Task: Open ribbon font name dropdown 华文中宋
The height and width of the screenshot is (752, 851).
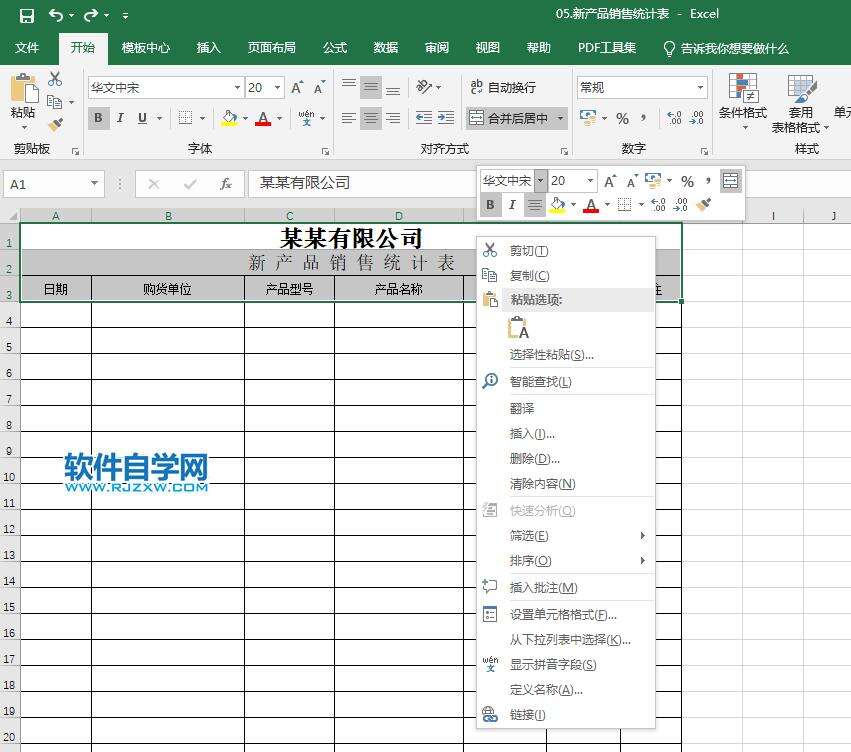Action: point(237,87)
